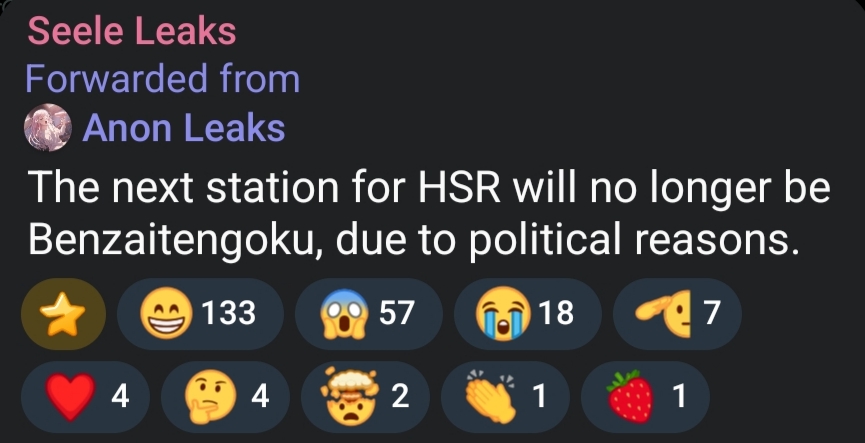Select the saluting face reaction with 7

677,314
